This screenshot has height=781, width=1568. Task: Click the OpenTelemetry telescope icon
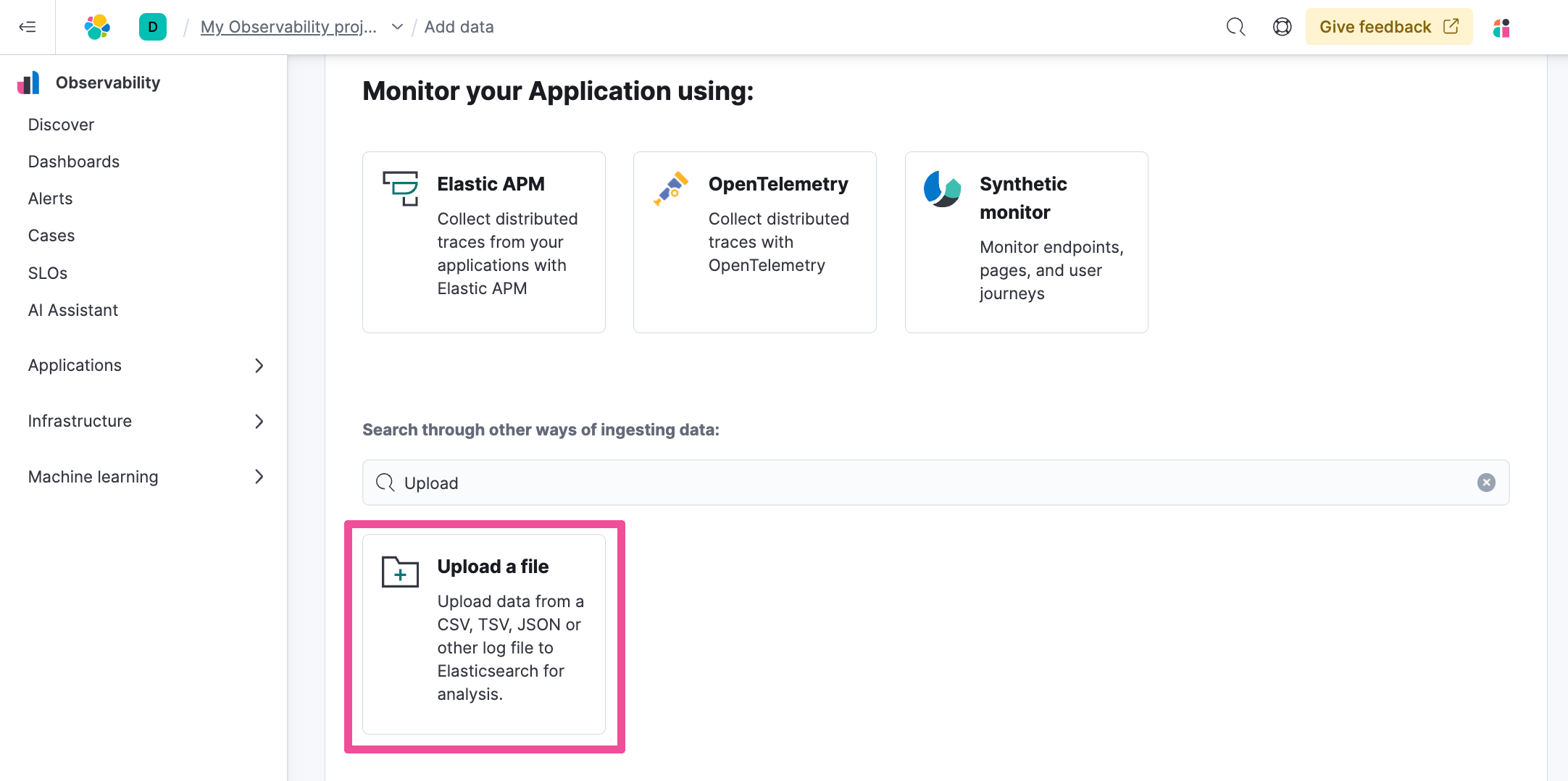(671, 188)
